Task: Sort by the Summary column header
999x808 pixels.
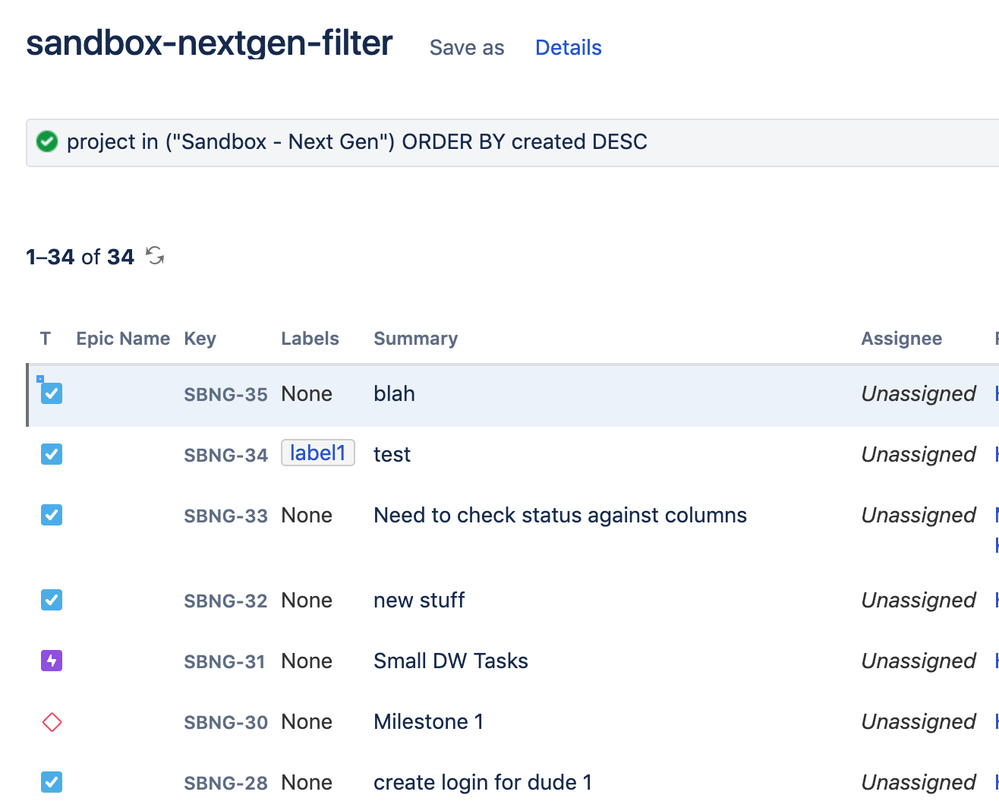Action: pyautogui.click(x=416, y=338)
